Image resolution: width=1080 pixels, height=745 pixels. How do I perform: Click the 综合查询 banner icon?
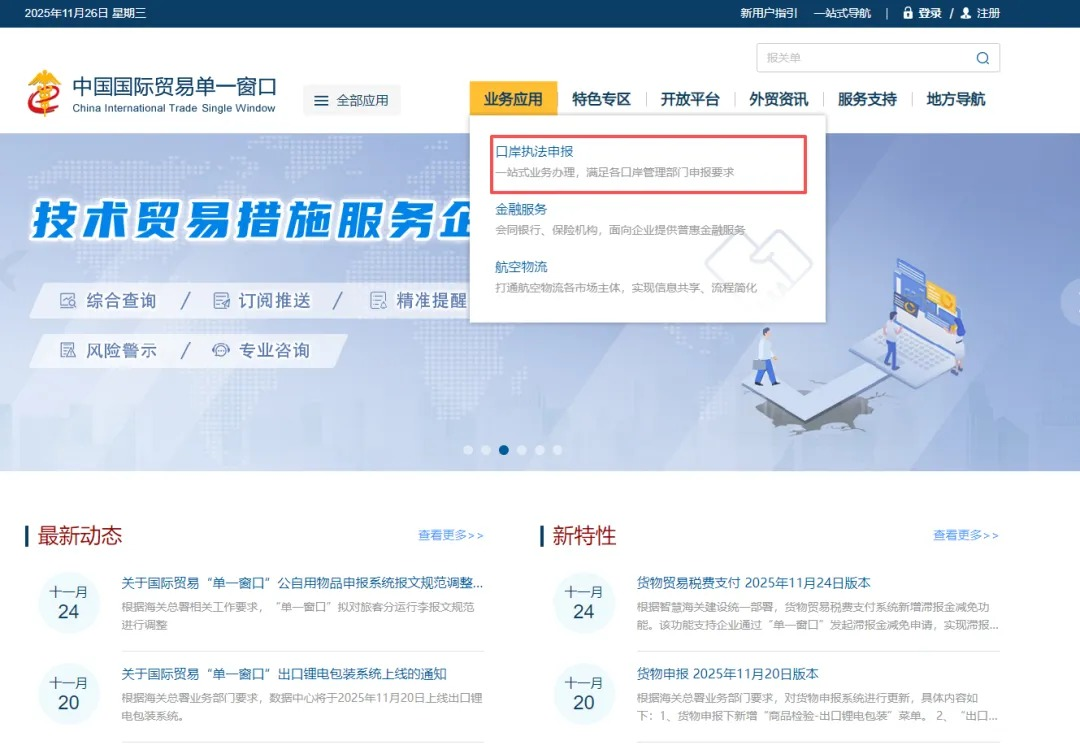(x=68, y=301)
